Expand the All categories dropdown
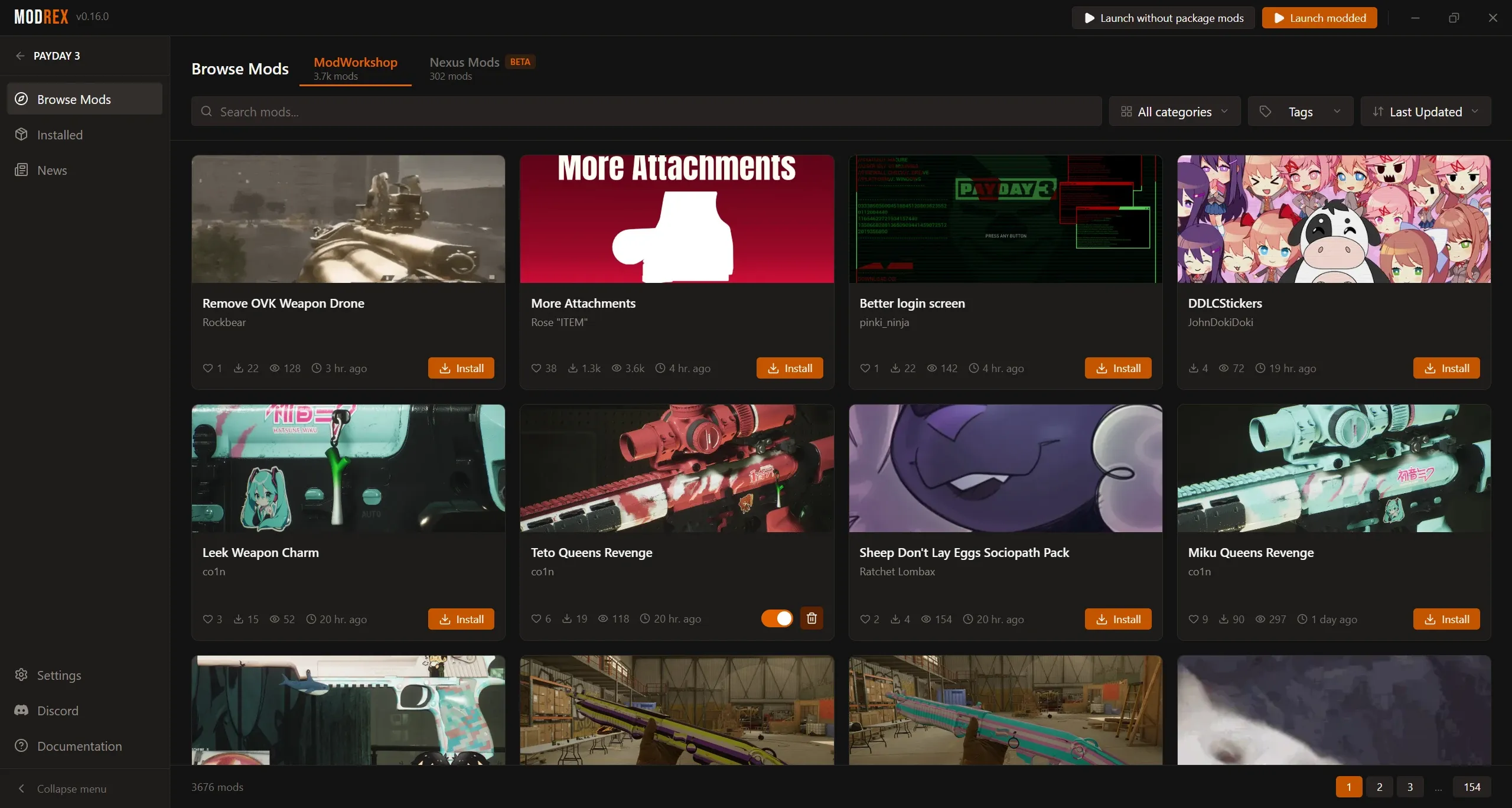 (x=1174, y=112)
